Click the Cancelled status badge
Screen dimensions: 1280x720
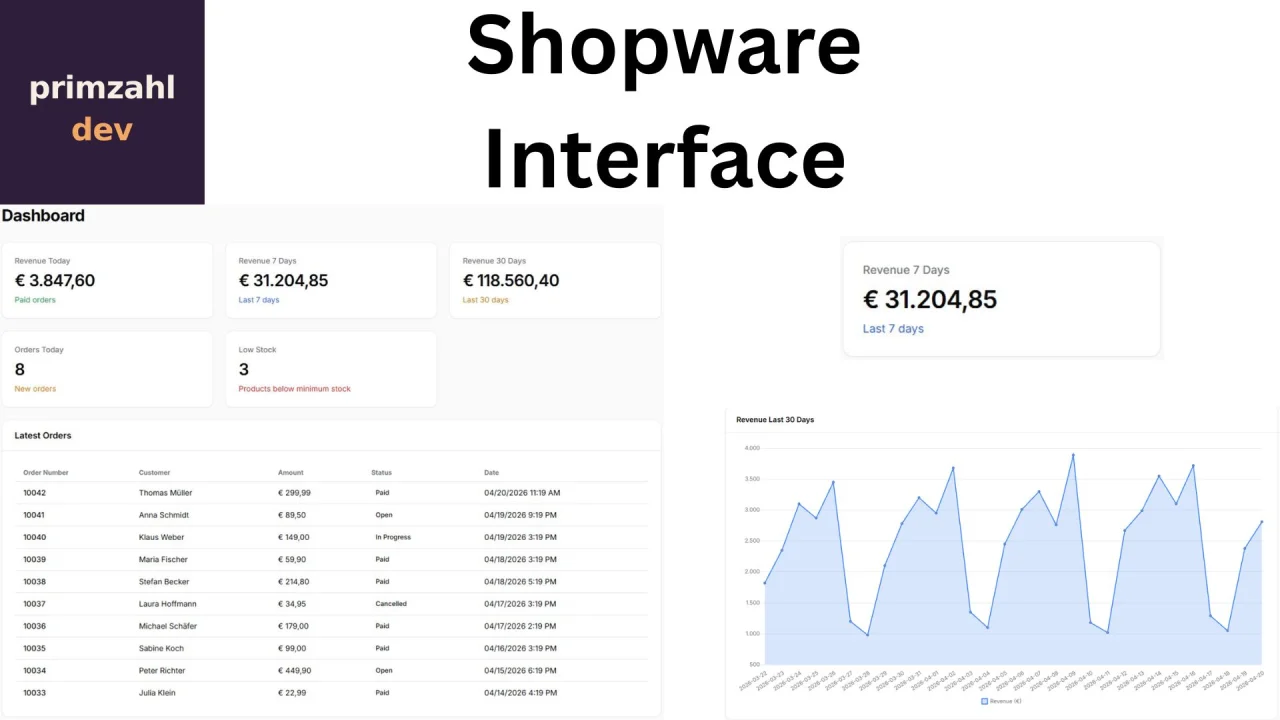(391, 604)
